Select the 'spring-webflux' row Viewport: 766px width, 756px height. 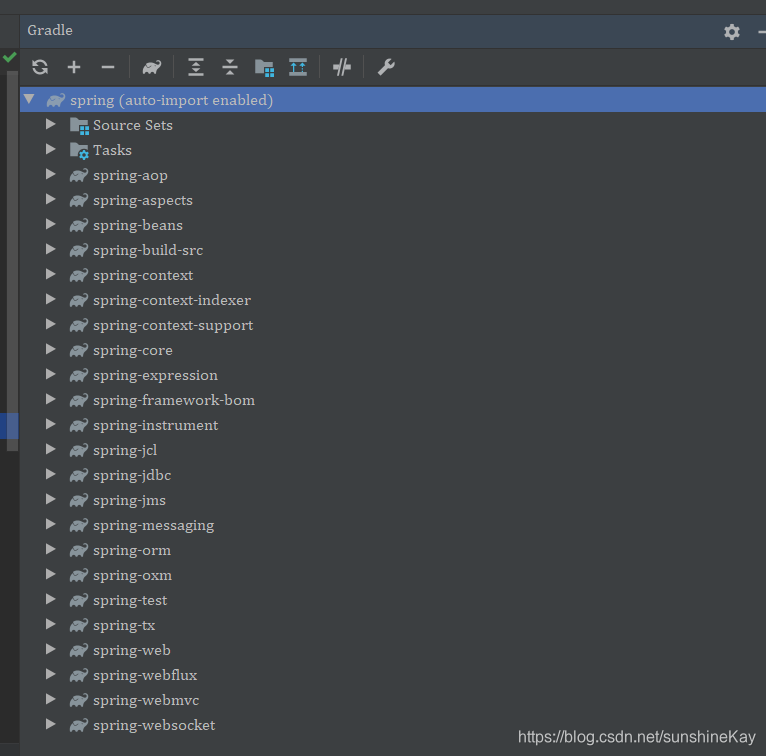click(x=393, y=675)
